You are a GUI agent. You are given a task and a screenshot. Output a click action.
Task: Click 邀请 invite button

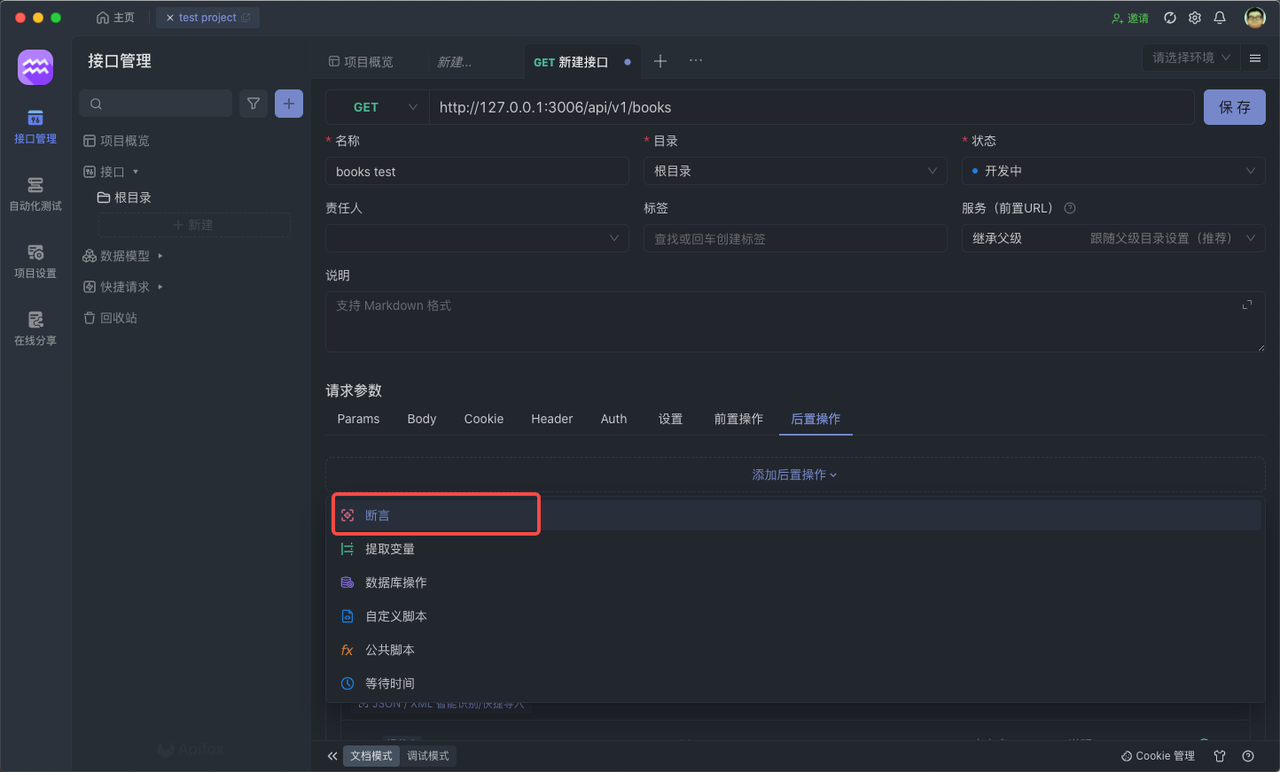click(x=1130, y=18)
